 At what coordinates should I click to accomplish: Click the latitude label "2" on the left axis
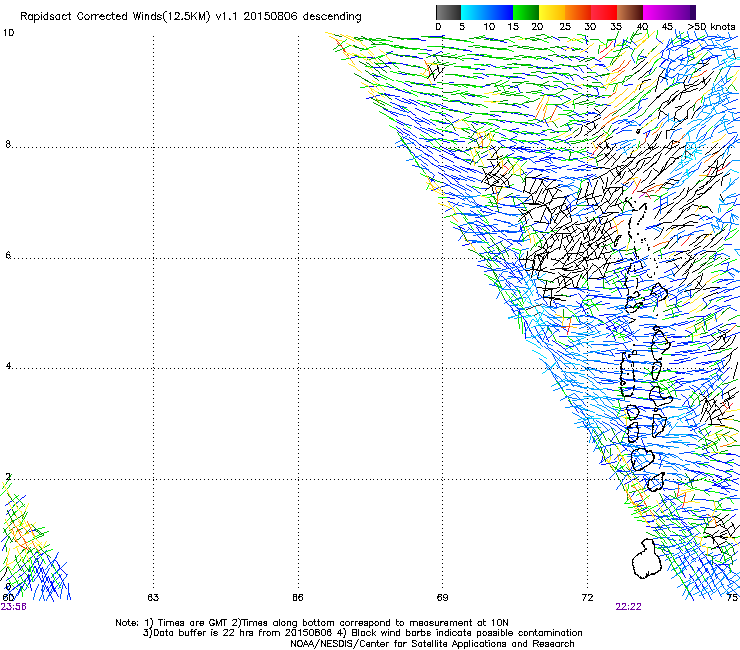click(8, 477)
